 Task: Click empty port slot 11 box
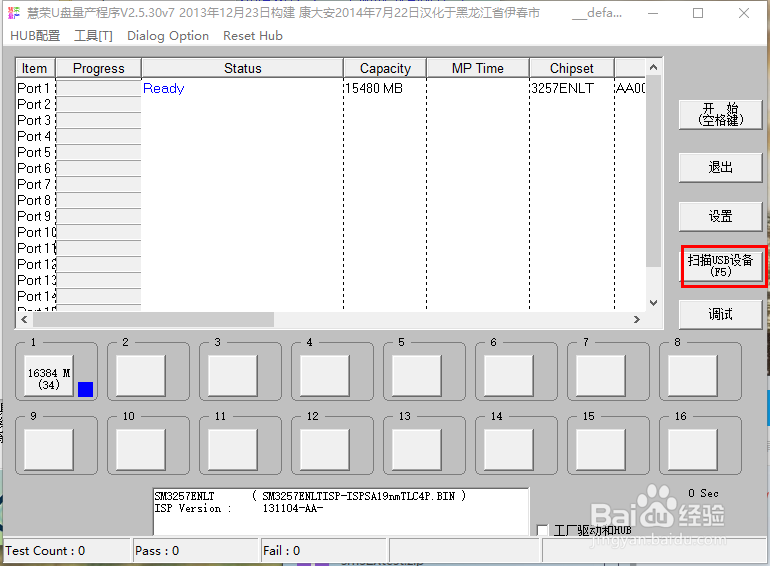point(233,449)
